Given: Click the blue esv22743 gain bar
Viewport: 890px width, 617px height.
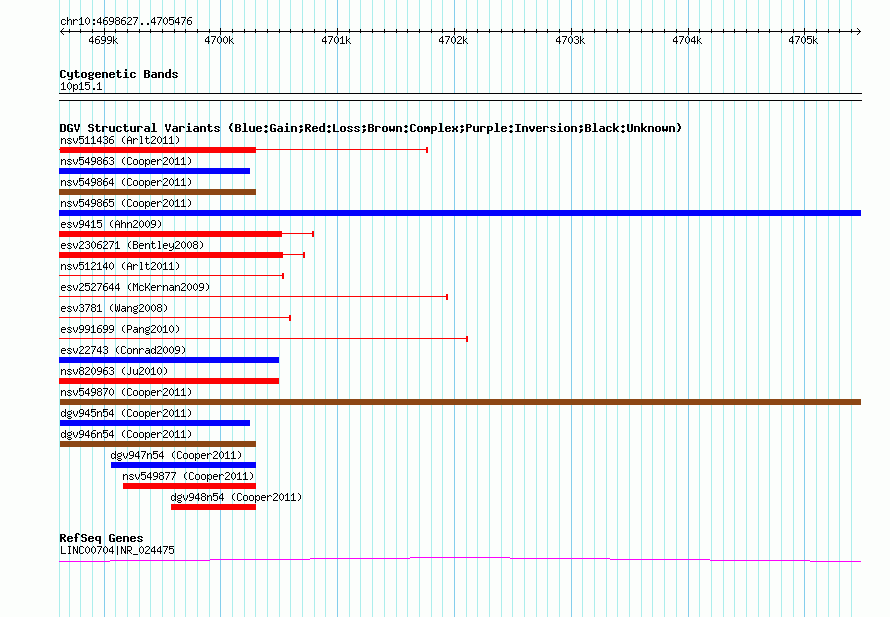Looking at the screenshot, I should [169, 360].
